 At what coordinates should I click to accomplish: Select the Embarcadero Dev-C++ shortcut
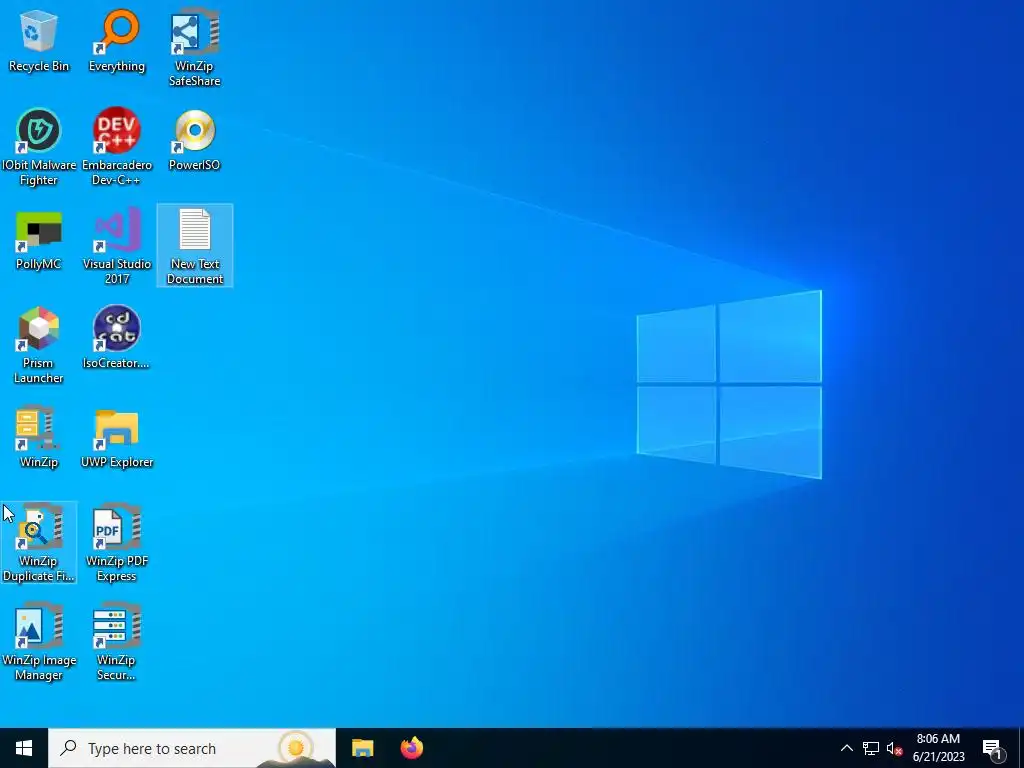[x=117, y=147]
